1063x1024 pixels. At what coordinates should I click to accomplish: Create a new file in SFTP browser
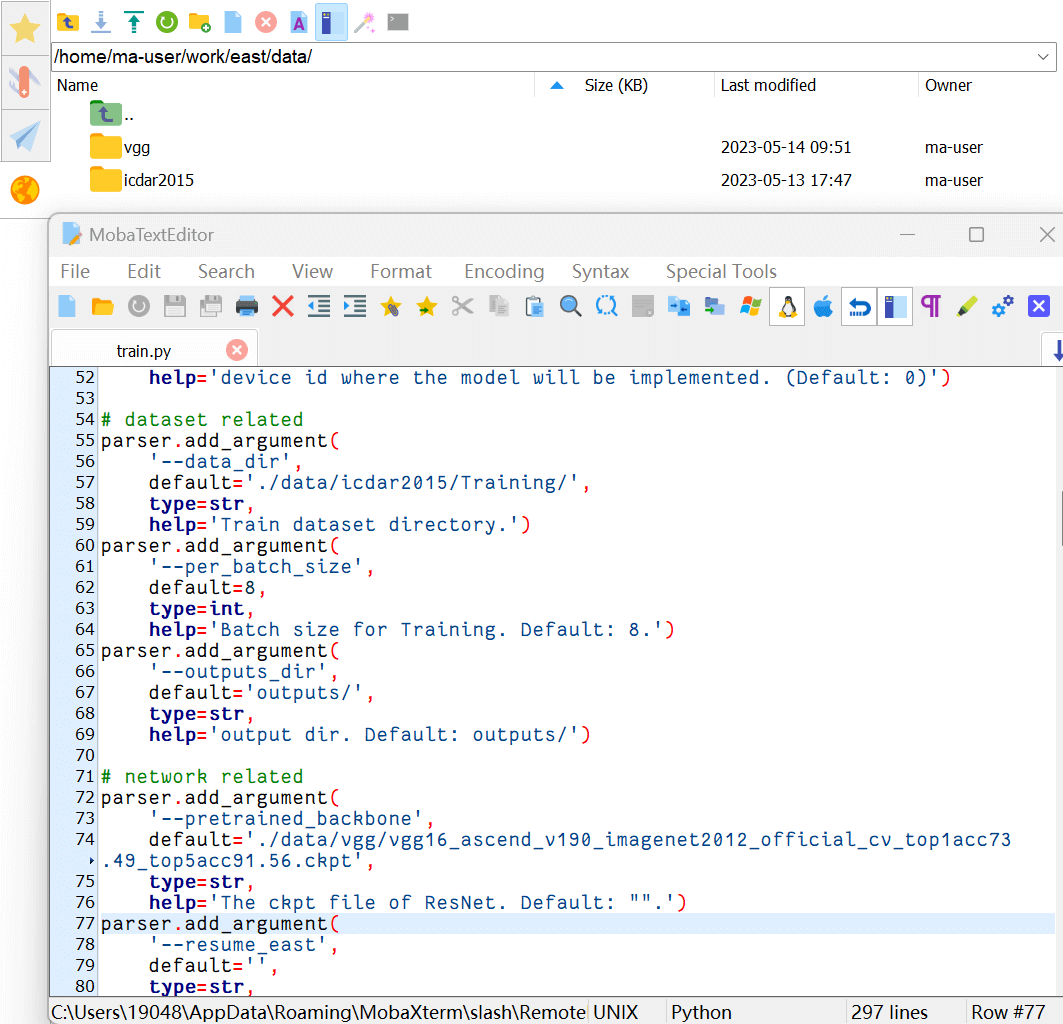(233, 22)
